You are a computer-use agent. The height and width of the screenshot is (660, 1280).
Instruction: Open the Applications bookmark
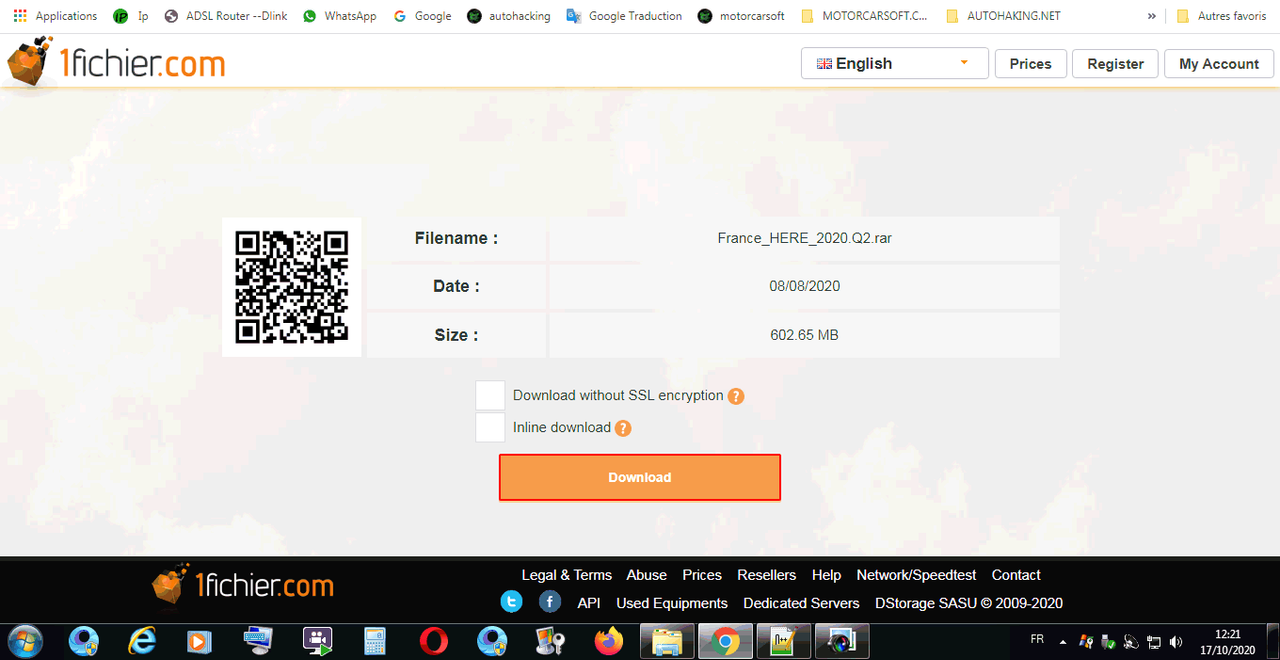click(55, 16)
